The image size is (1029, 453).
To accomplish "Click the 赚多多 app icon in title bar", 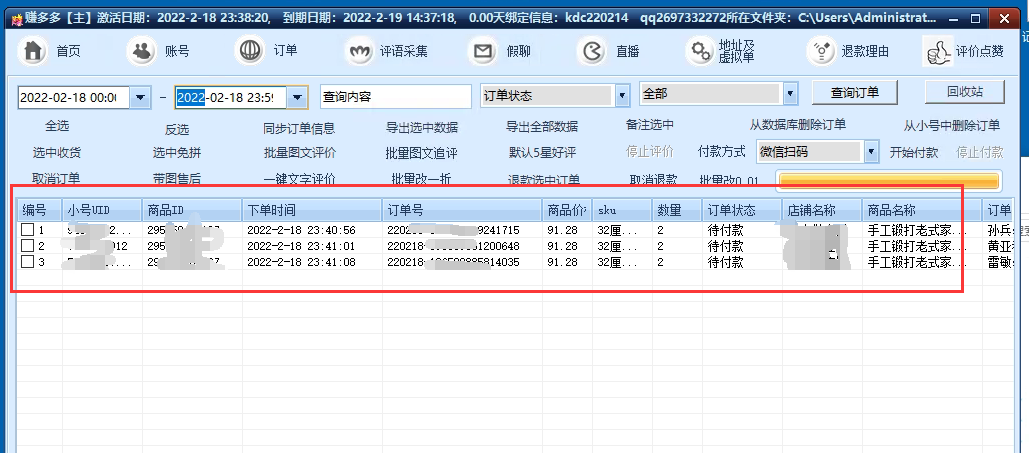I will coord(18,19).
